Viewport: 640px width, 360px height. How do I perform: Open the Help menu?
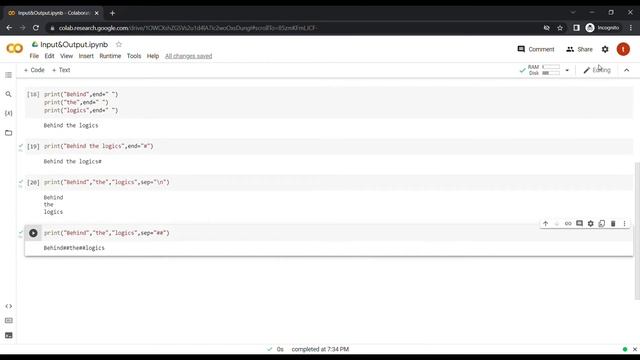coord(153,56)
